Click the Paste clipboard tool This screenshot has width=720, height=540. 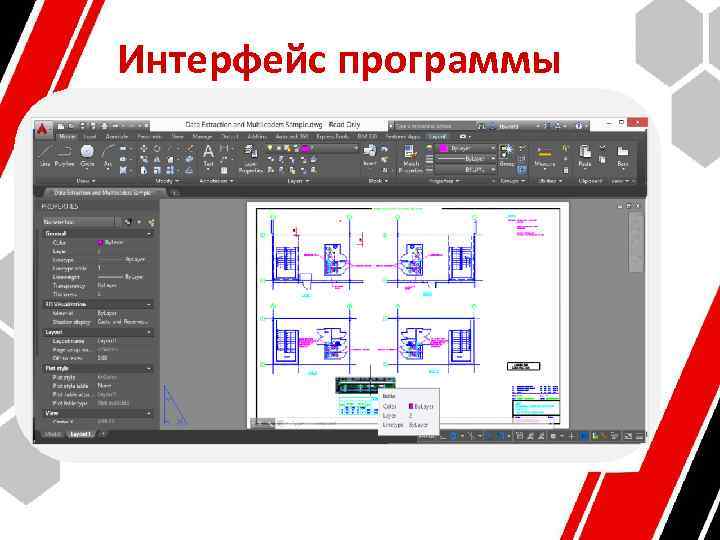[585, 155]
